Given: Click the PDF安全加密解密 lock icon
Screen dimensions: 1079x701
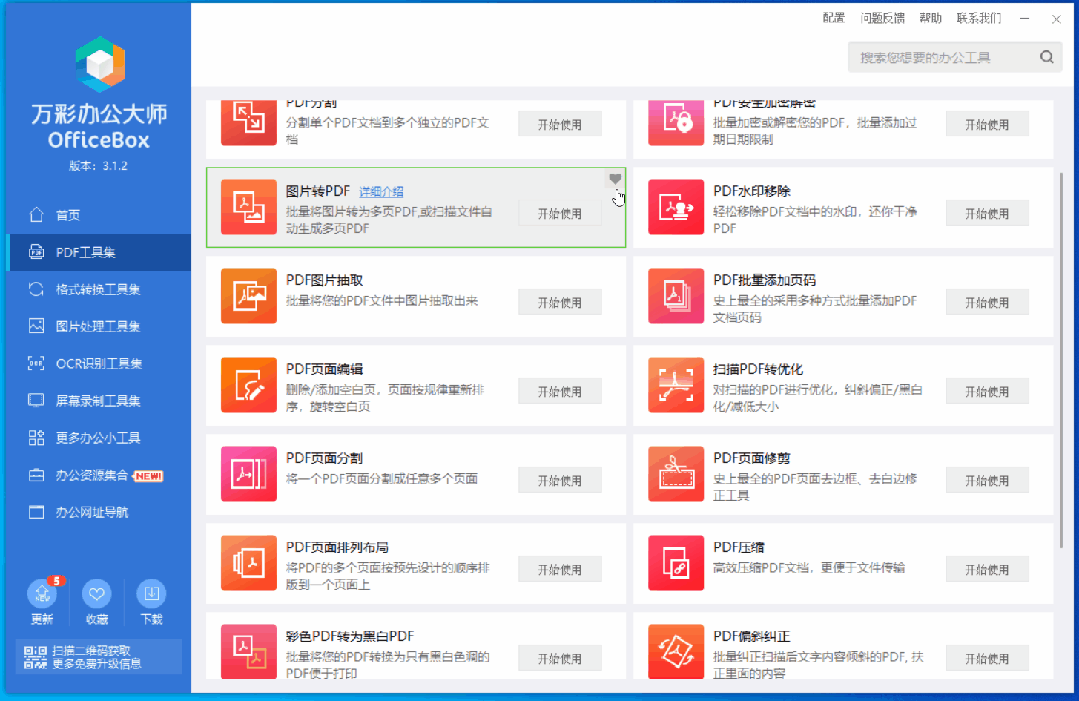Looking at the screenshot, I should [x=676, y=122].
